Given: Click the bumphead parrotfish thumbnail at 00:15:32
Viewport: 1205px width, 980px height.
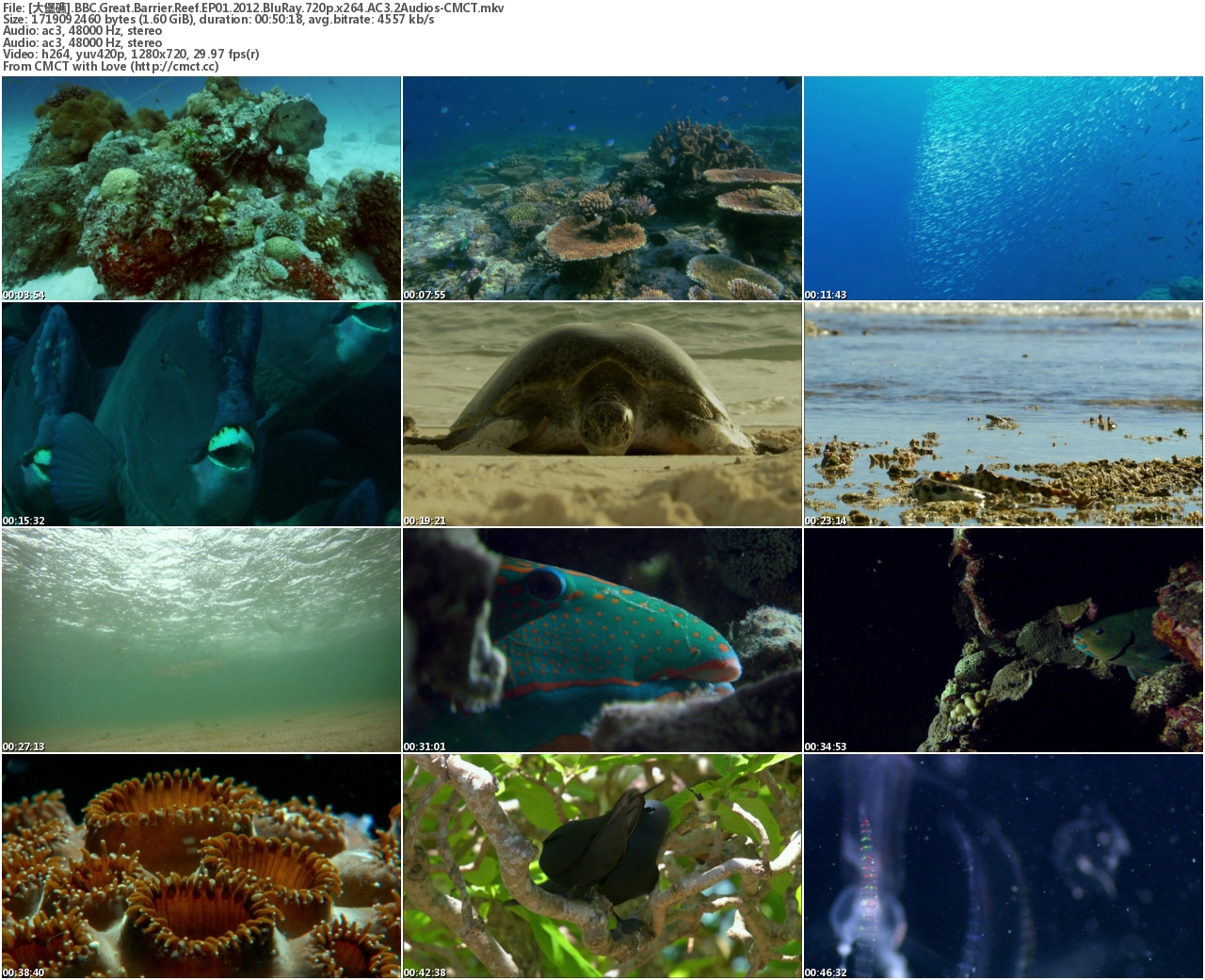Looking at the screenshot, I should (x=201, y=414).
